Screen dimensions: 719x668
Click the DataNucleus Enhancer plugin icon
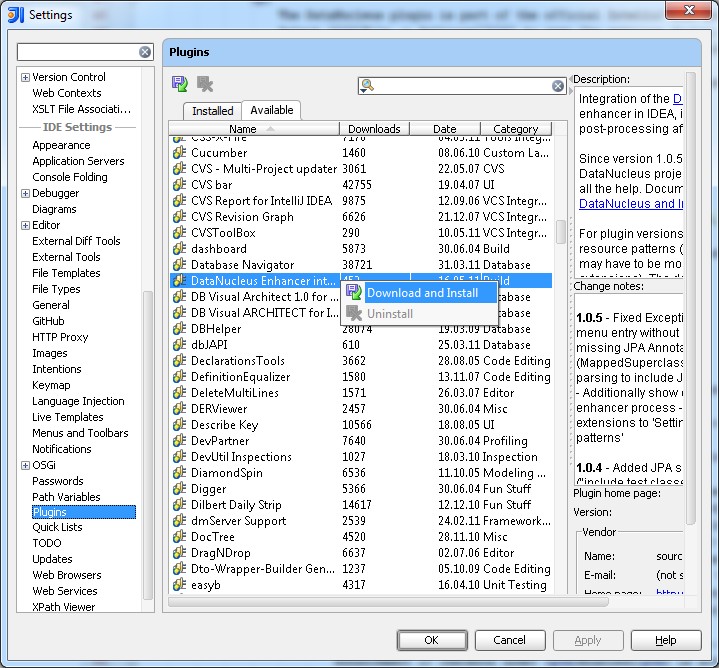[x=179, y=280]
